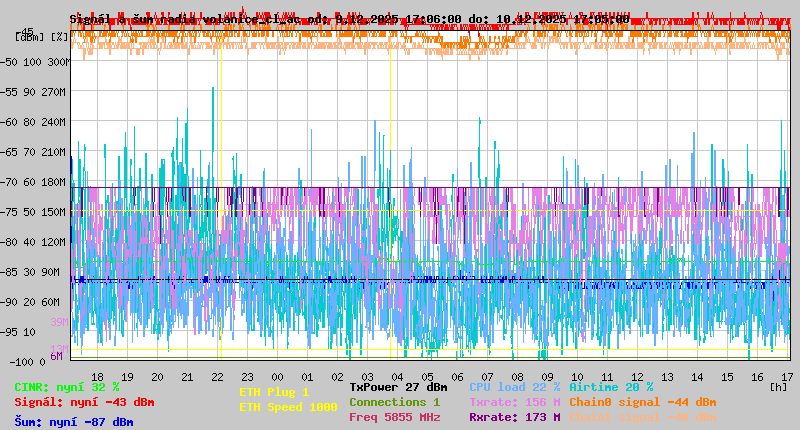Click the 180M label on the Y axis
The height and width of the screenshot is (430, 800).
[x=54, y=182]
